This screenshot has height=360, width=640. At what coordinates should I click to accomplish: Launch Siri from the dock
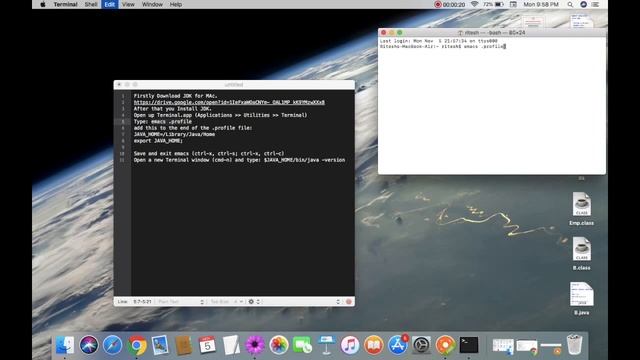[x=89, y=345]
